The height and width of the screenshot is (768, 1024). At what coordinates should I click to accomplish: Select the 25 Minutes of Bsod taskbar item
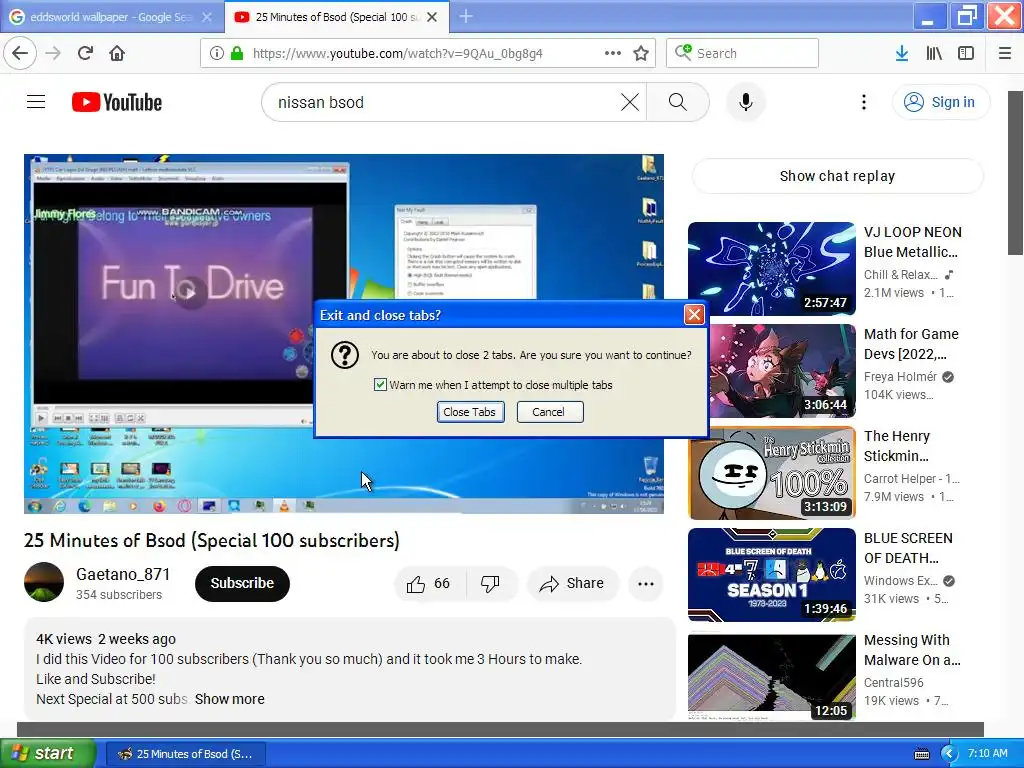point(185,754)
